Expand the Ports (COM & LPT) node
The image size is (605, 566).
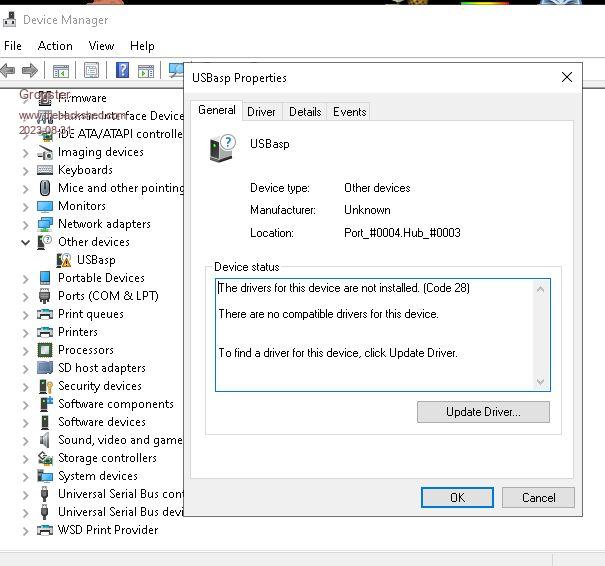[26, 296]
